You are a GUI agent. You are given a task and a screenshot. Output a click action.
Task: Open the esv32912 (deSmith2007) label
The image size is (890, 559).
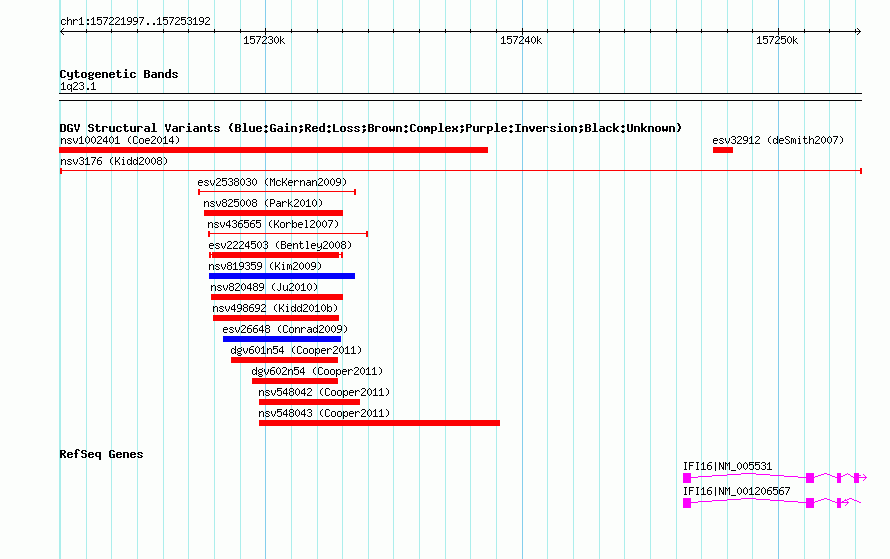pos(778,140)
